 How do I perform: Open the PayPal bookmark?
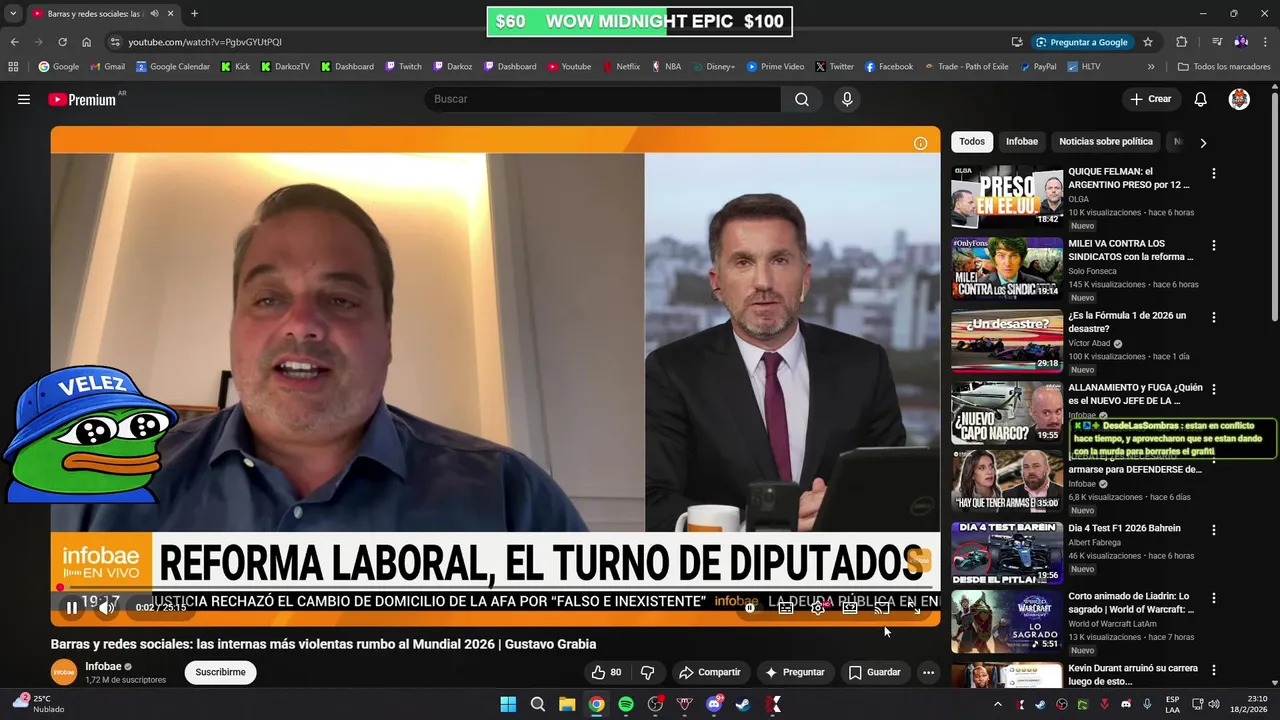point(1037,67)
